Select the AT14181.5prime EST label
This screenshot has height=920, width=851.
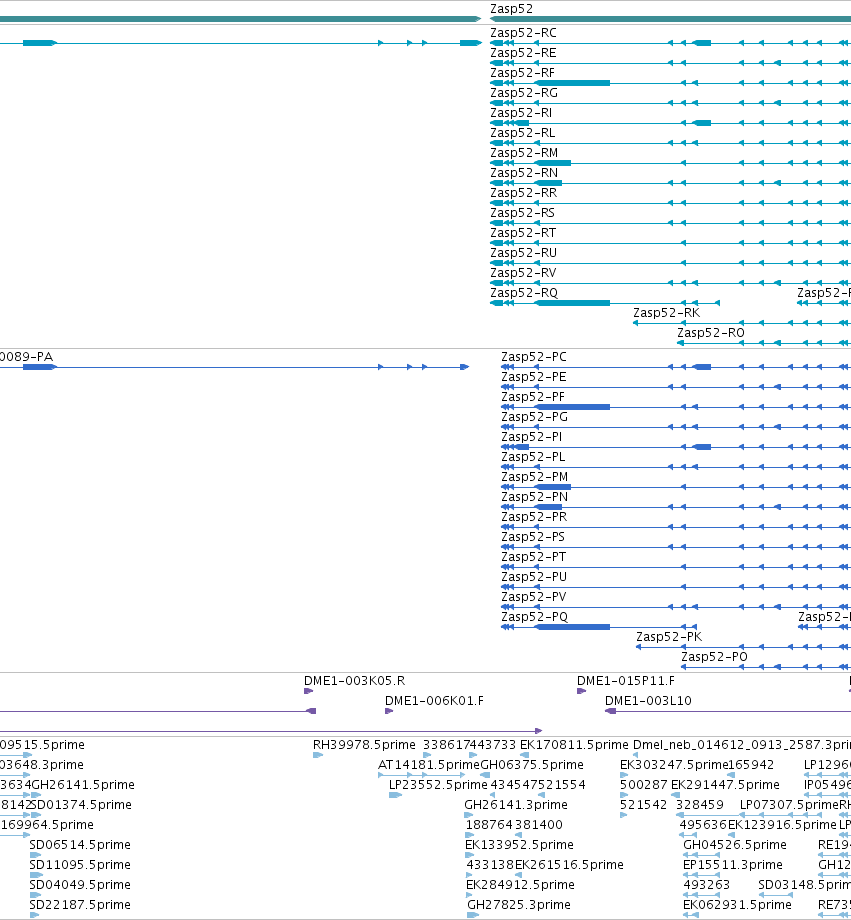[428, 765]
